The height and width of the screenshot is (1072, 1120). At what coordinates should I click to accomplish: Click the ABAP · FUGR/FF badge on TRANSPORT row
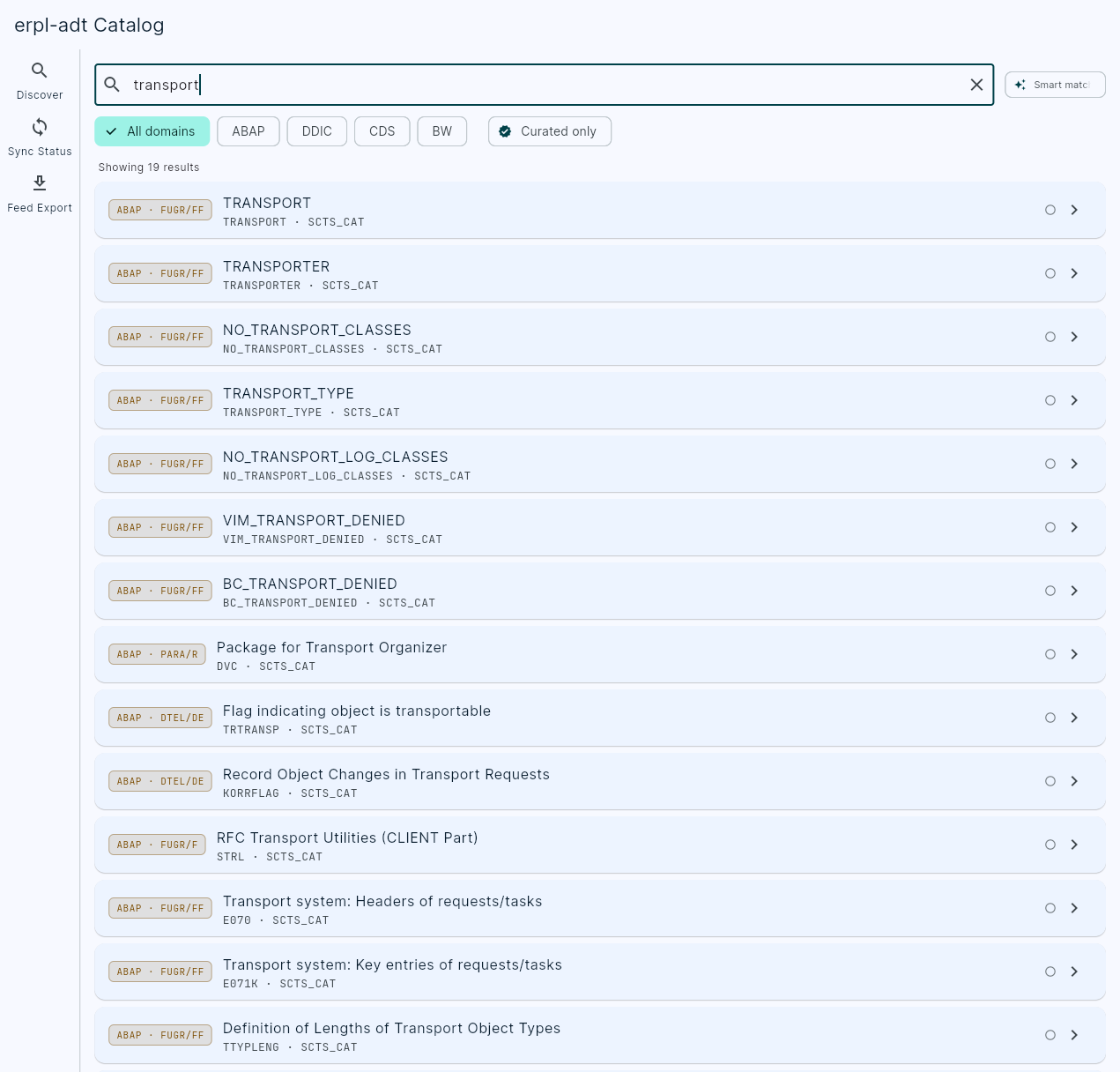160,210
